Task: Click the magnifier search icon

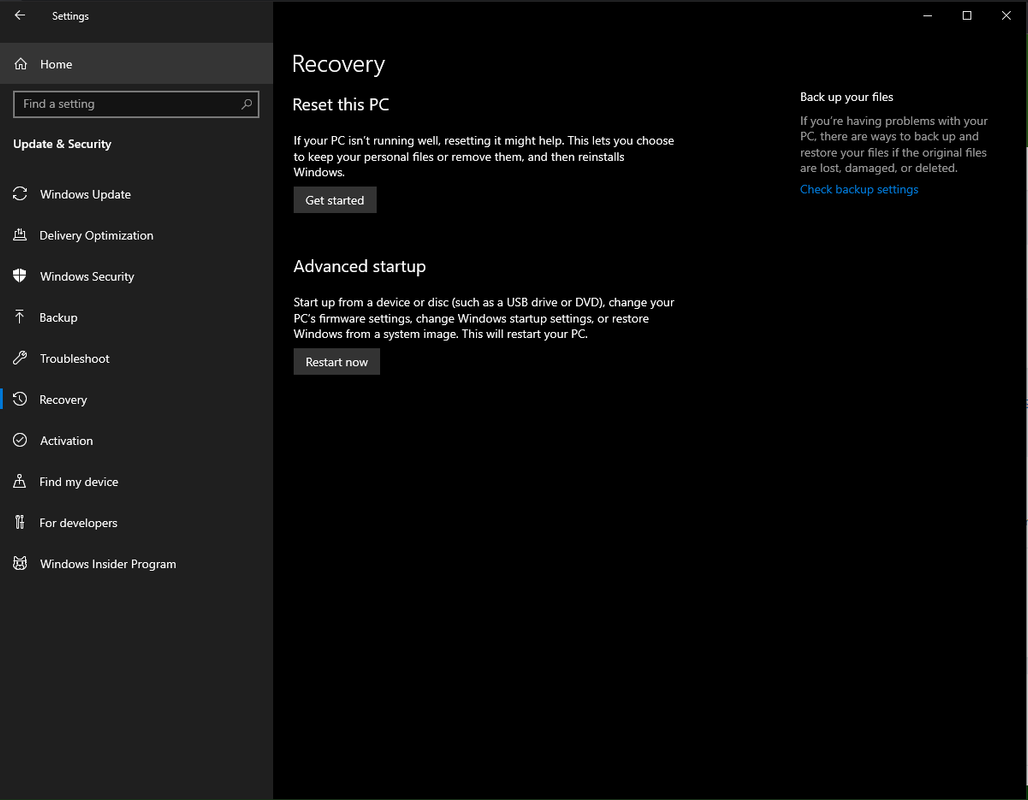Action: [x=247, y=104]
